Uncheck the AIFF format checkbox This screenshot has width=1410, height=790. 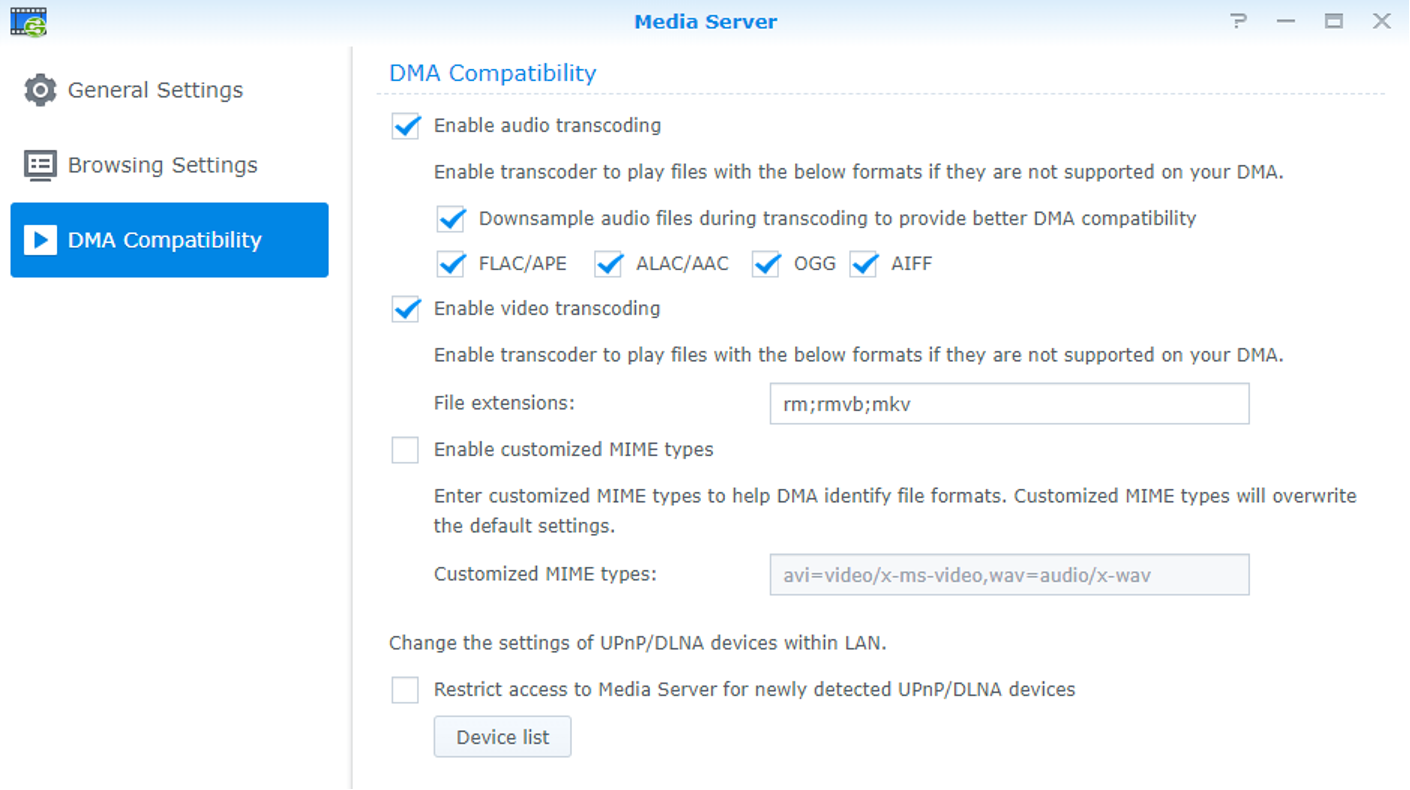(863, 264)
